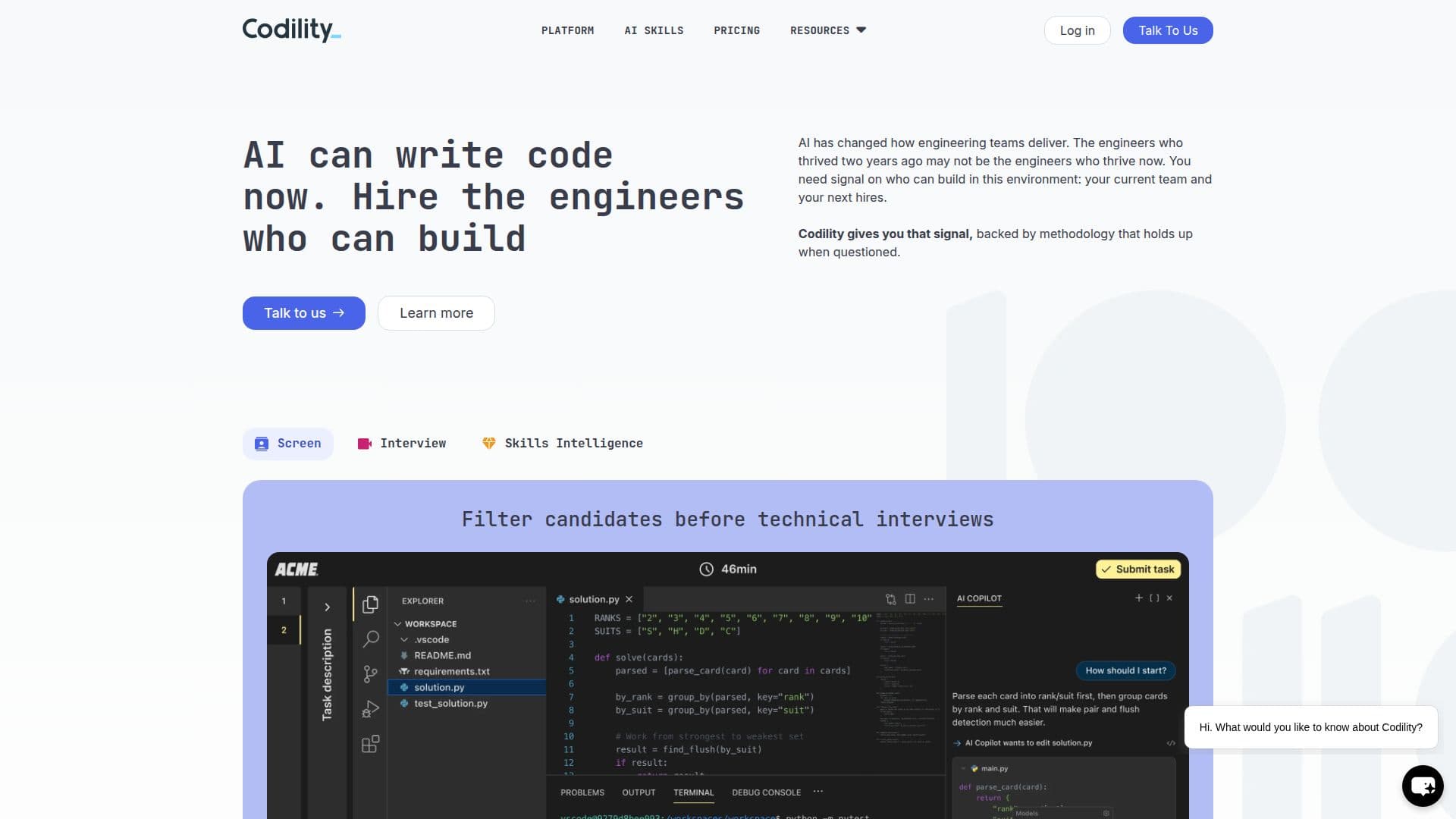
Task: Click the AI Copilot wants to edit solution.py text
Action: coord(1028,743)
